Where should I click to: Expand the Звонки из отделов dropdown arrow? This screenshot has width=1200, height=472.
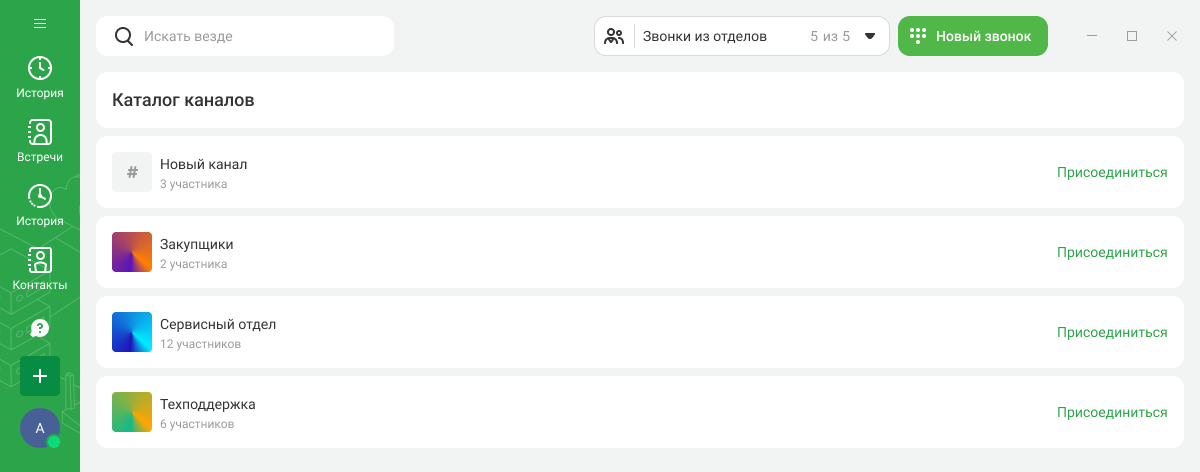[x=870, y=36]
